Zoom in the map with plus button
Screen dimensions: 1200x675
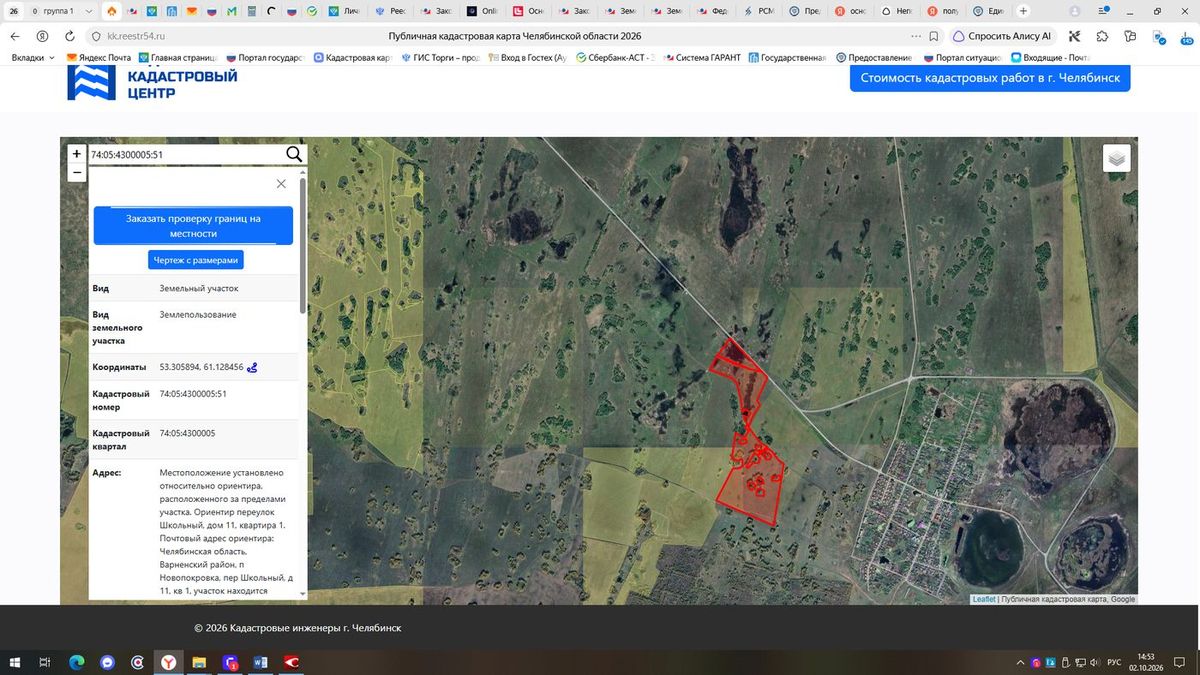point(77,154)
